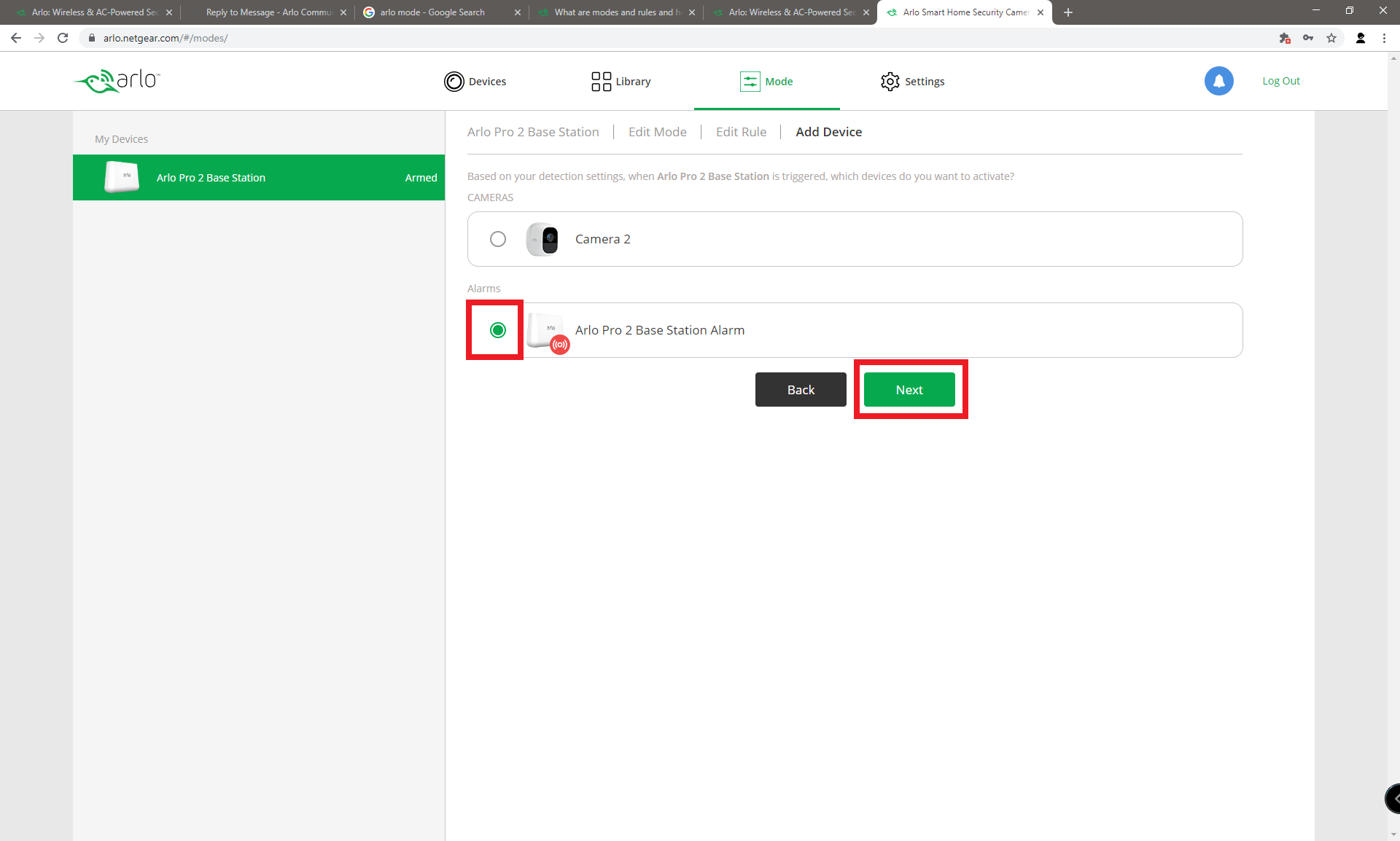Click the notifications bell icon

point(1218,81)
